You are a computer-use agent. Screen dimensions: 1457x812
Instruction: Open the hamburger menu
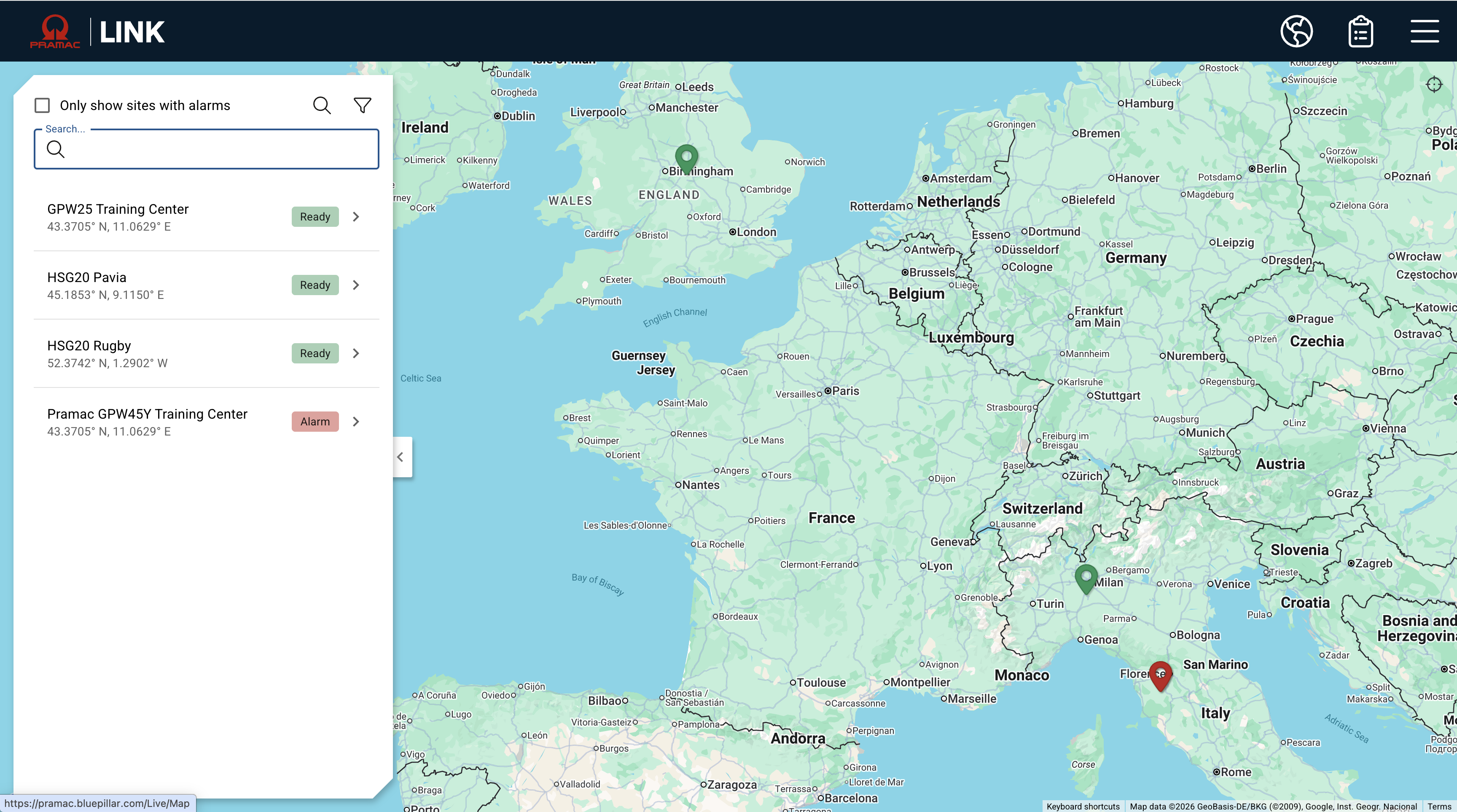(1424, 31)
